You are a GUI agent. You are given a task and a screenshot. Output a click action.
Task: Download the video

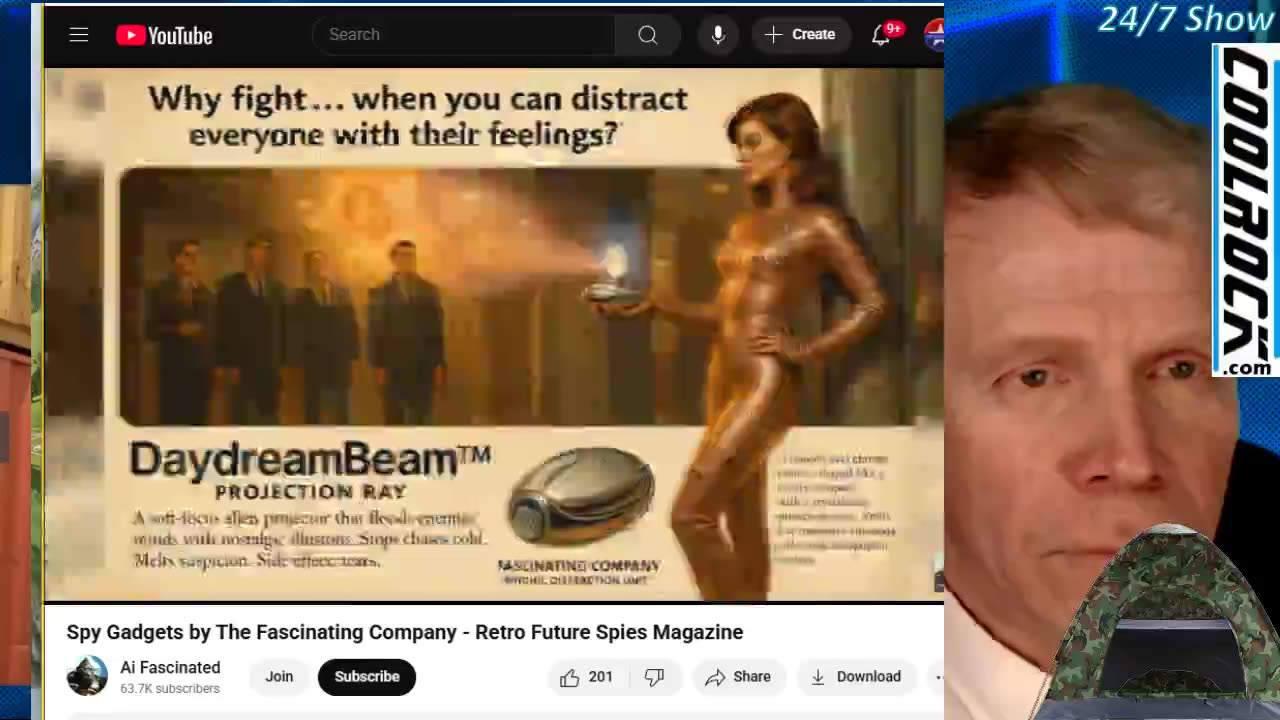pos(856,677)
